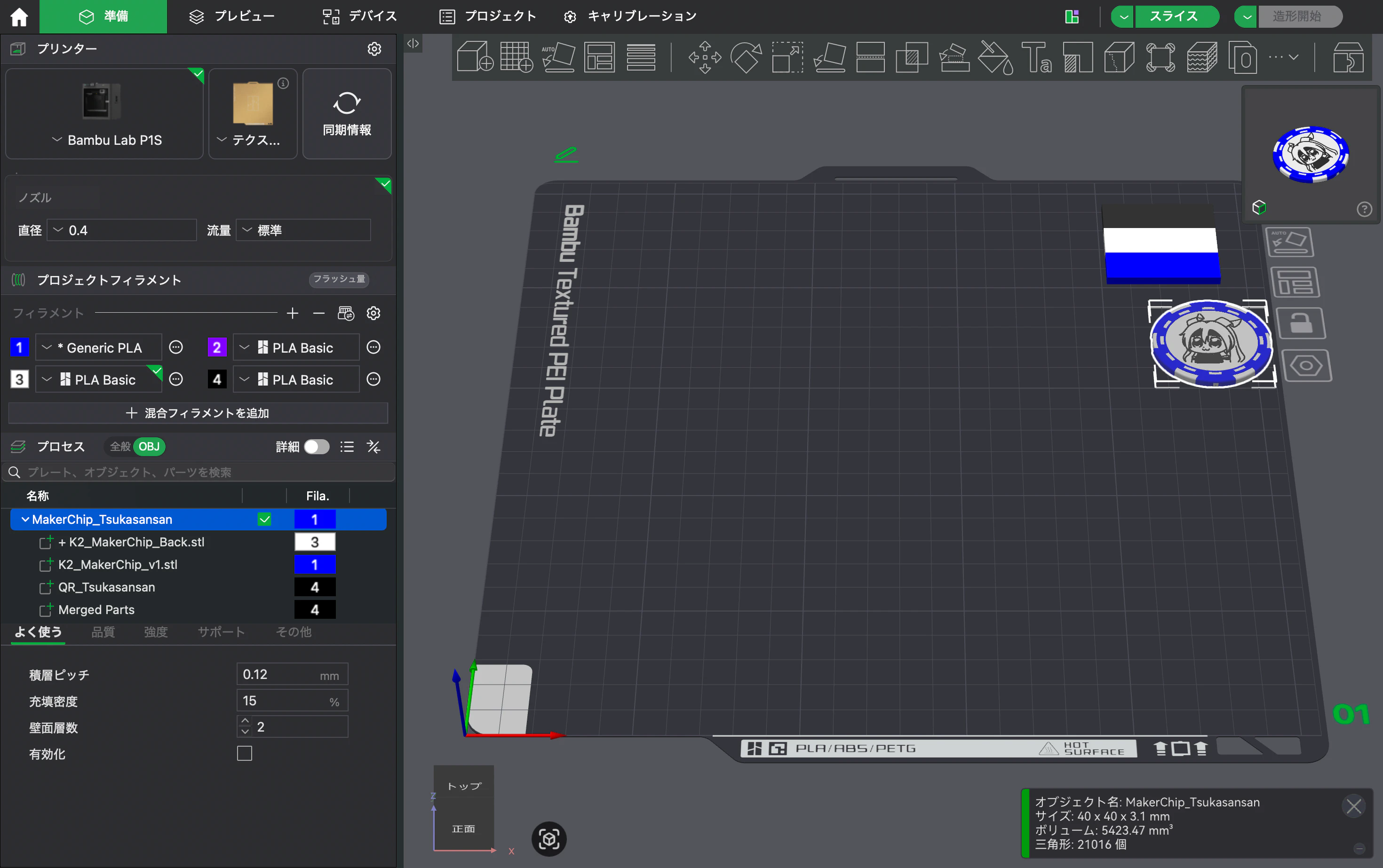Click the remove filament minus icon
The image size is (1383, 868).
click(x=319, y=314)
